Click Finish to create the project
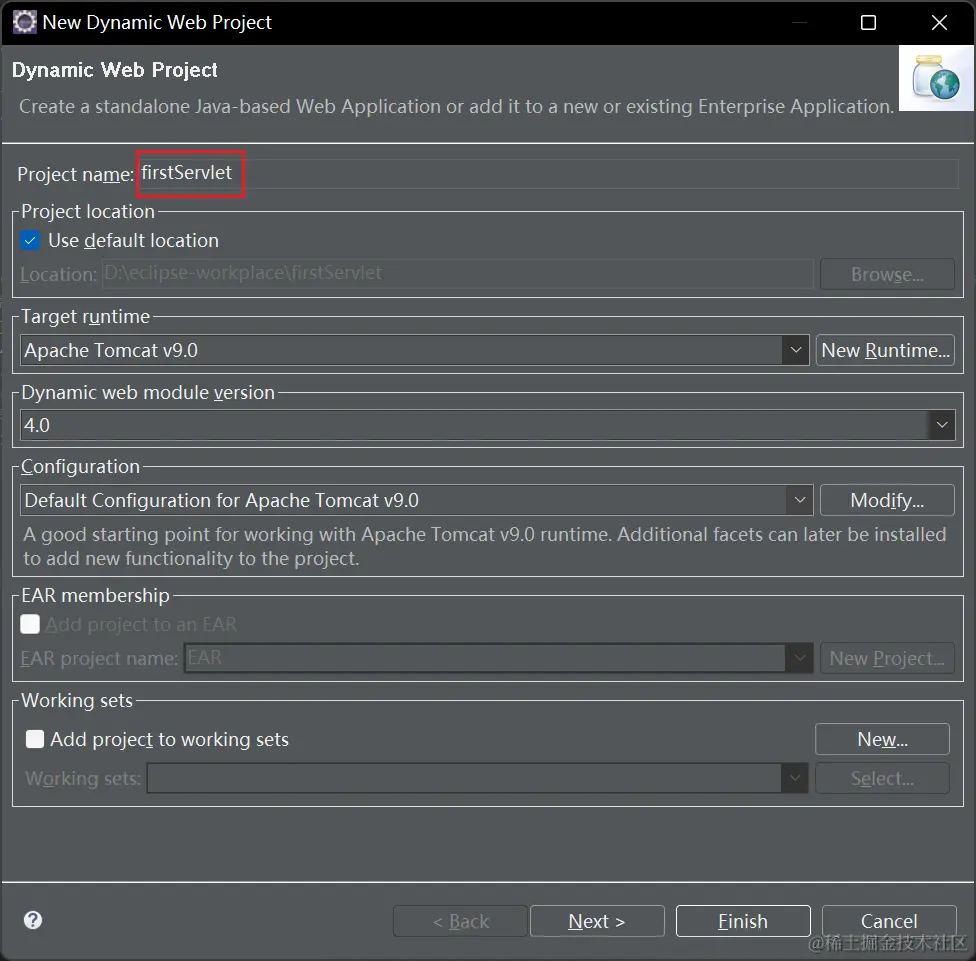Screen dimensions: 976x961 743,921
